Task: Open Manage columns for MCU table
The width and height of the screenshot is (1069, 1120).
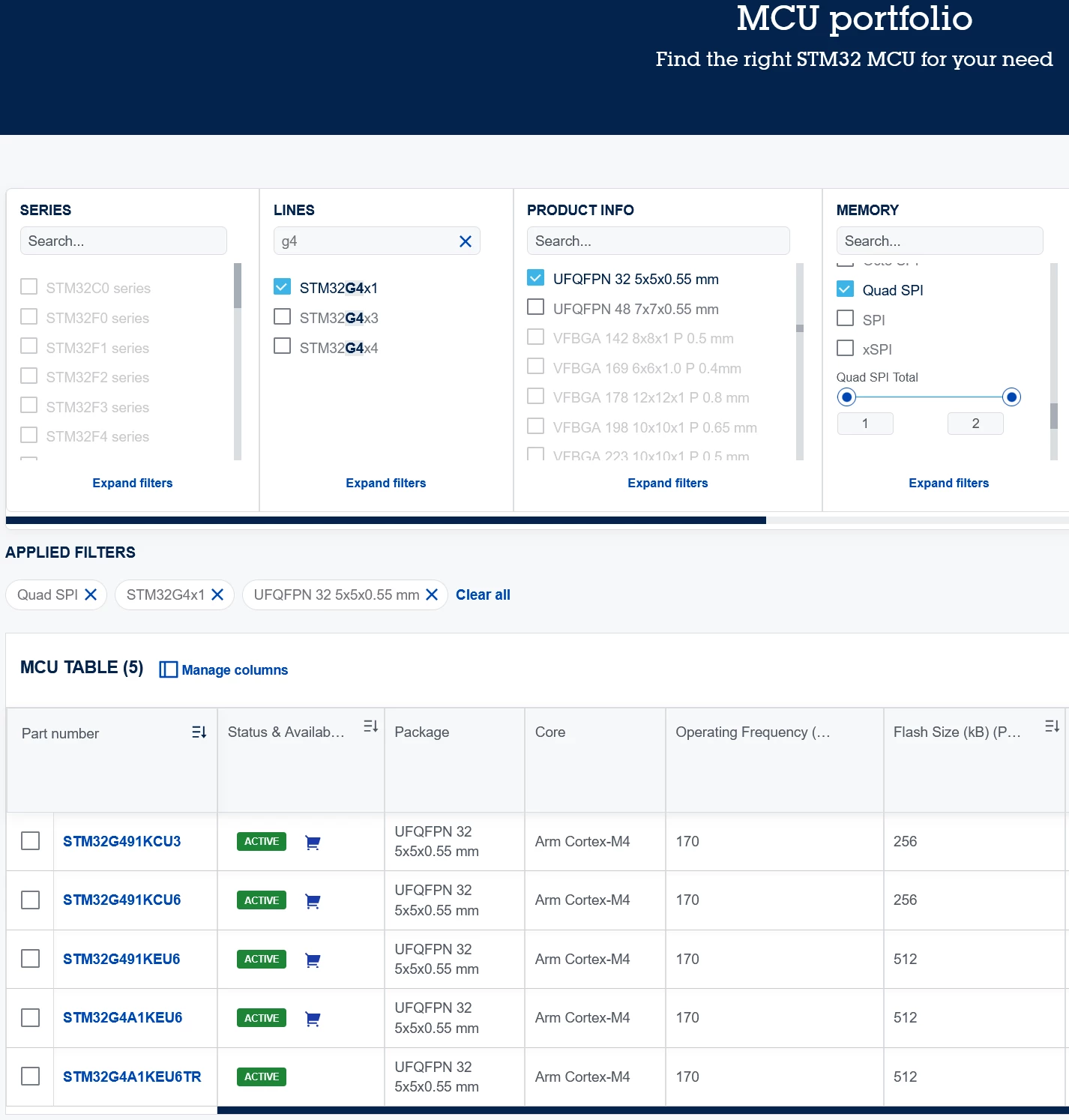Action: [223, 669]
